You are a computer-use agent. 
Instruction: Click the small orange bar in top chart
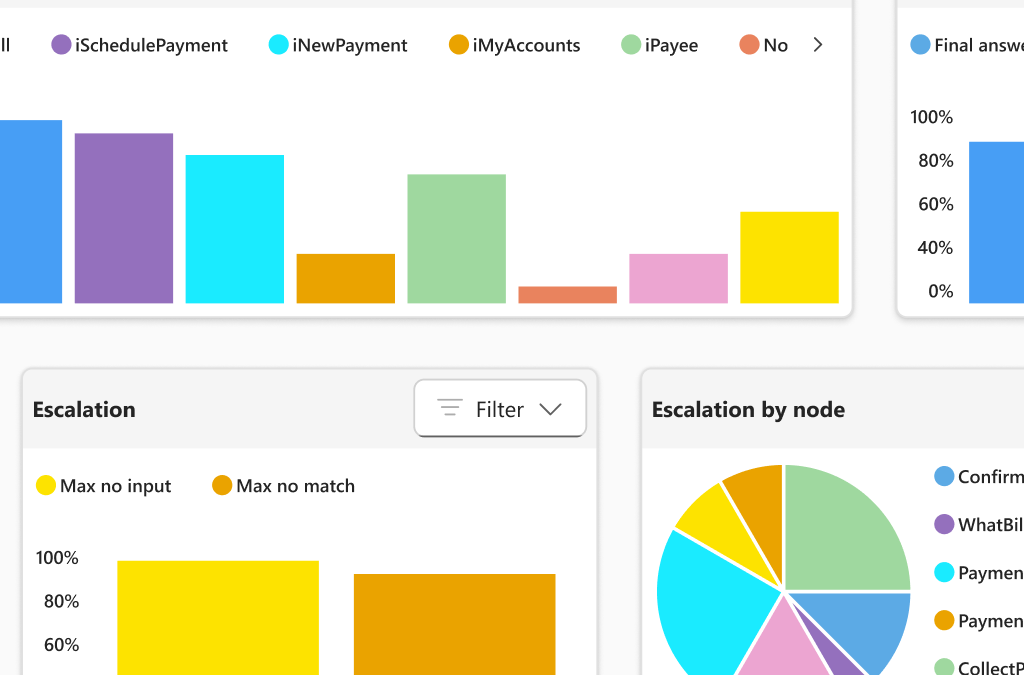coord(346,279)
